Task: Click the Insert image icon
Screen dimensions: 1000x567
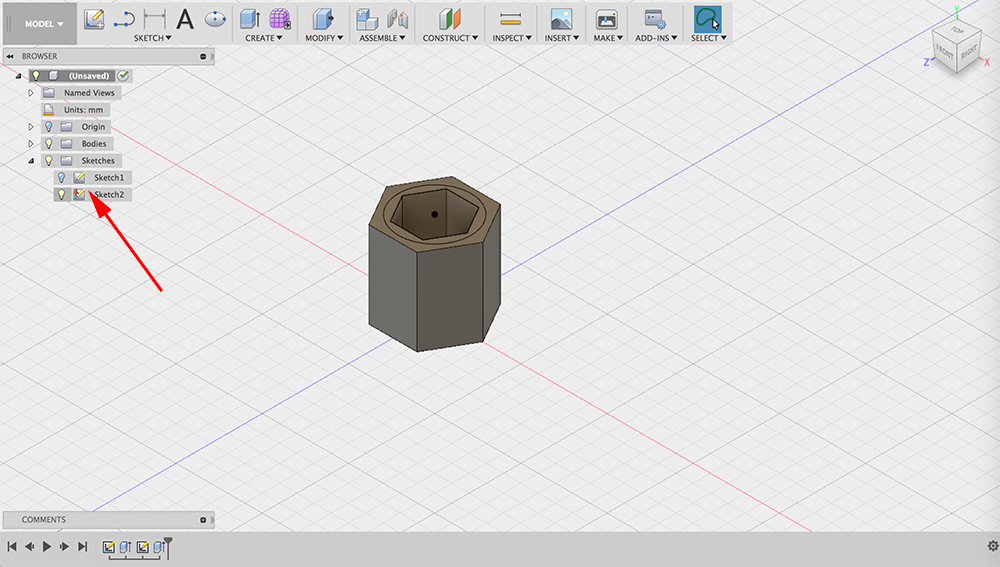Action: pos(561,19)
